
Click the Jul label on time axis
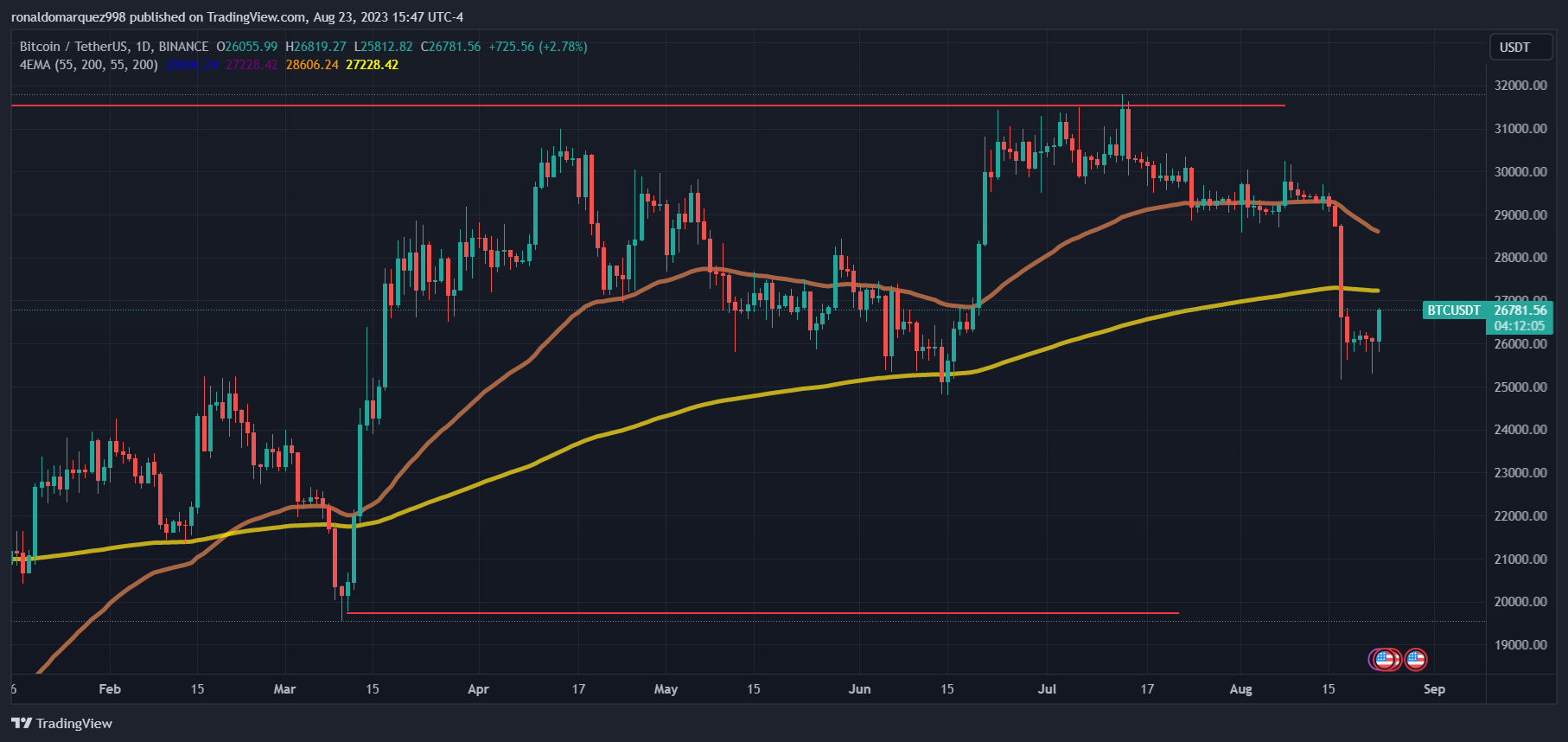tap(1047, 689)
